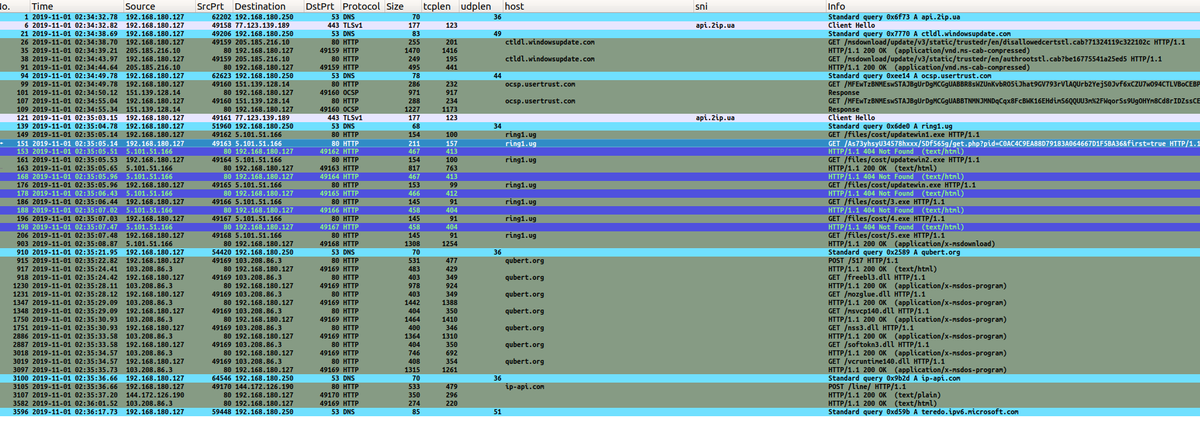
Task: Select packet 38 GET authrootstl.cab row
Action: [600, 58]
